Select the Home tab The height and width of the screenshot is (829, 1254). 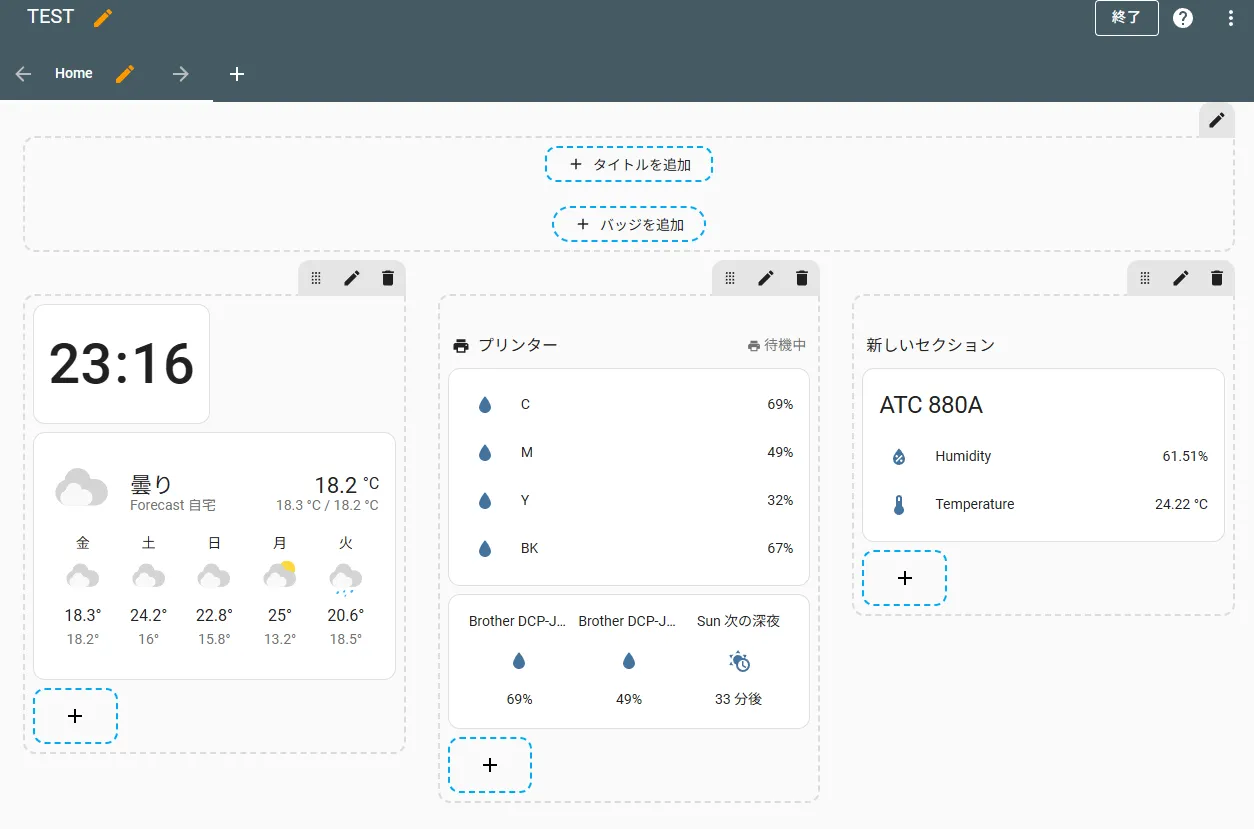point(74,73)
